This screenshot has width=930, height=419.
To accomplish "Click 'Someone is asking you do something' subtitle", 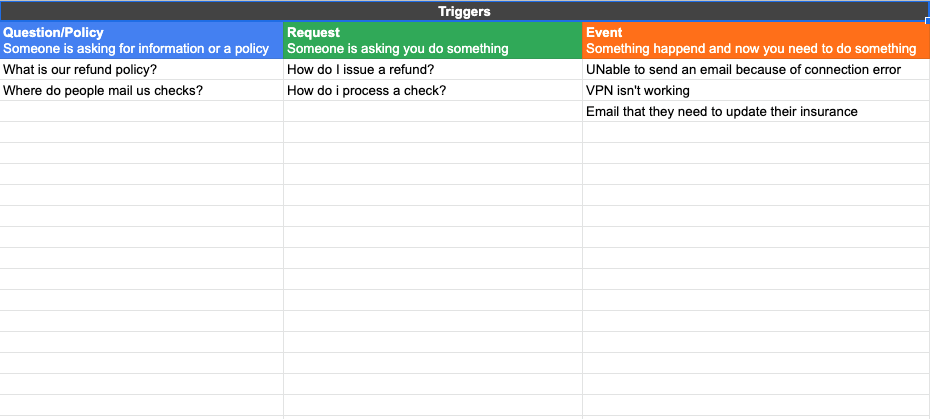I will click(x=397, y=49).
